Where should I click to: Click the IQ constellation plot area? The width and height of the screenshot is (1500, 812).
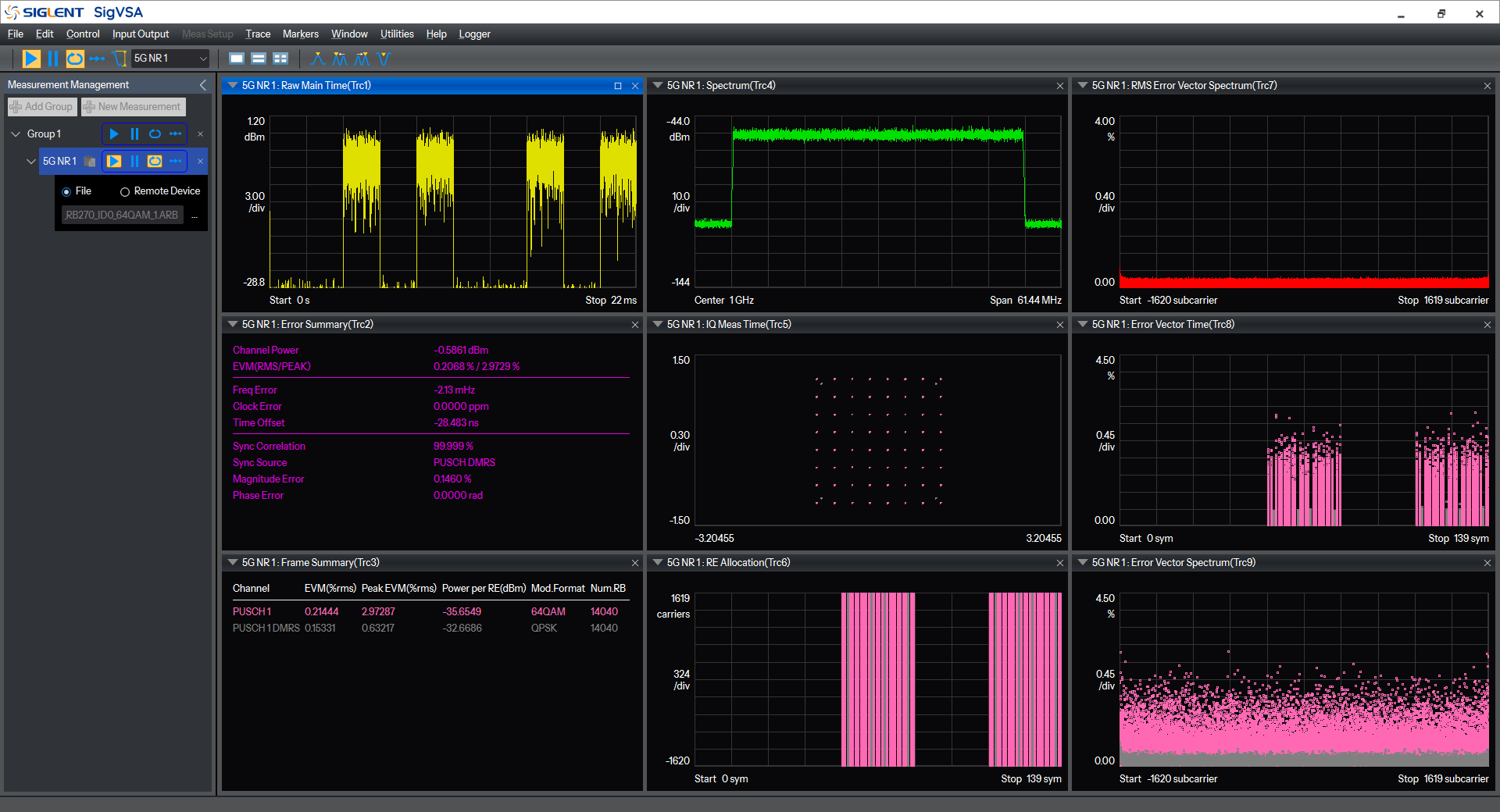coord(878,440)
